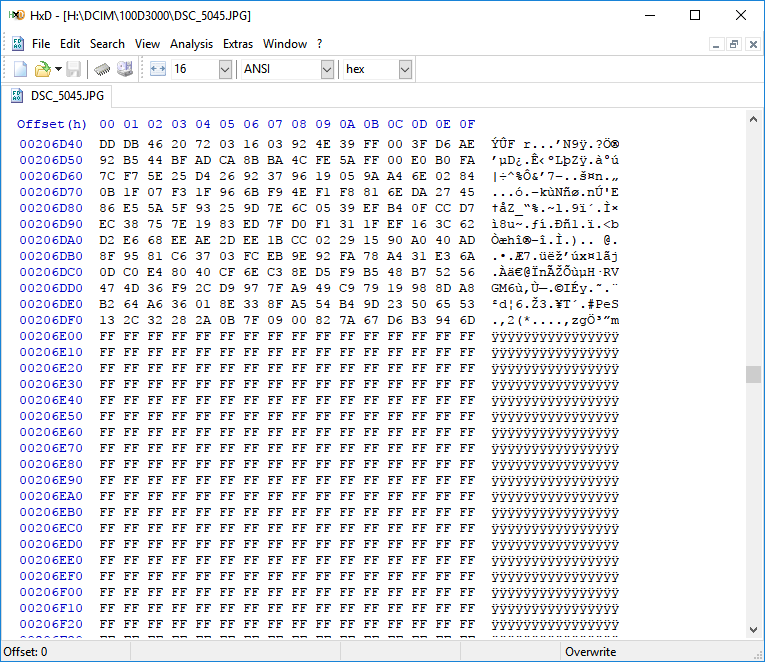Click the vertical scrollbar up arrow

753,118
